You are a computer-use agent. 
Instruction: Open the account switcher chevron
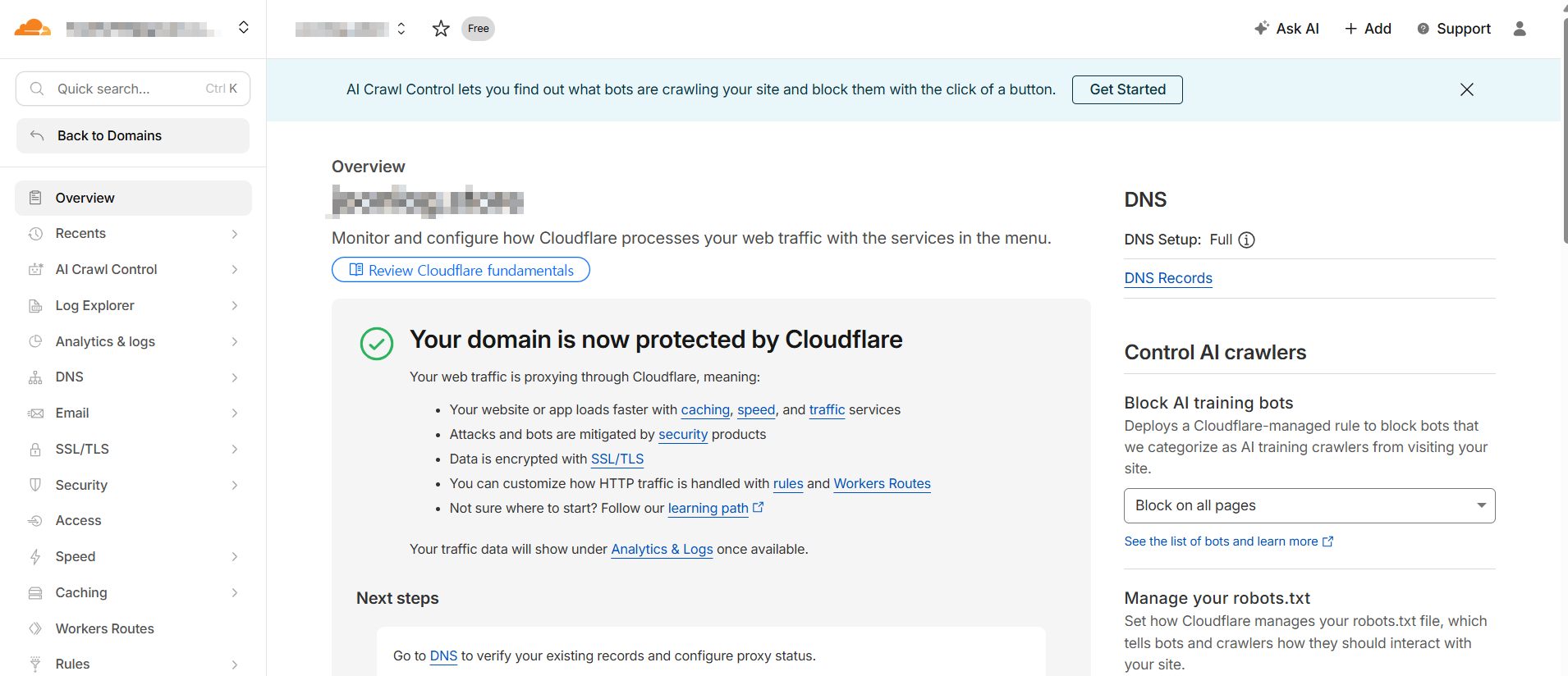coord(244,28)
